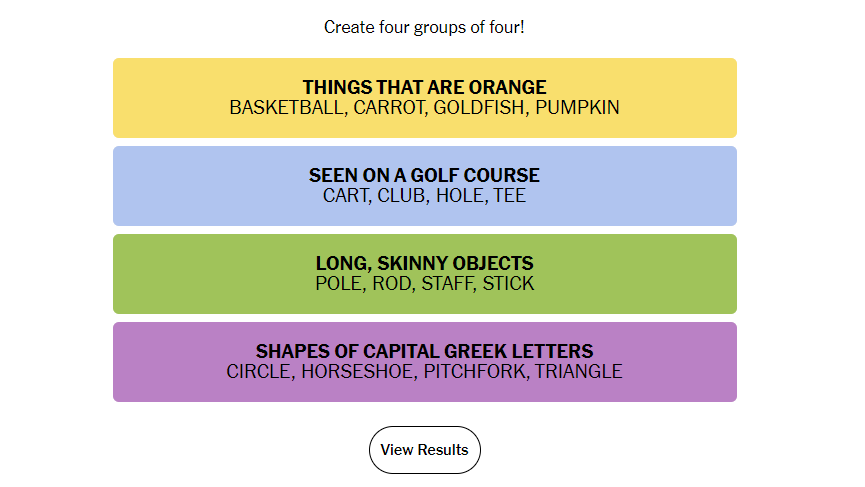Click the word HORSESHOE in the purple group
The width and height of the screenshot is (865, 487).
click(x=357, y=372)
